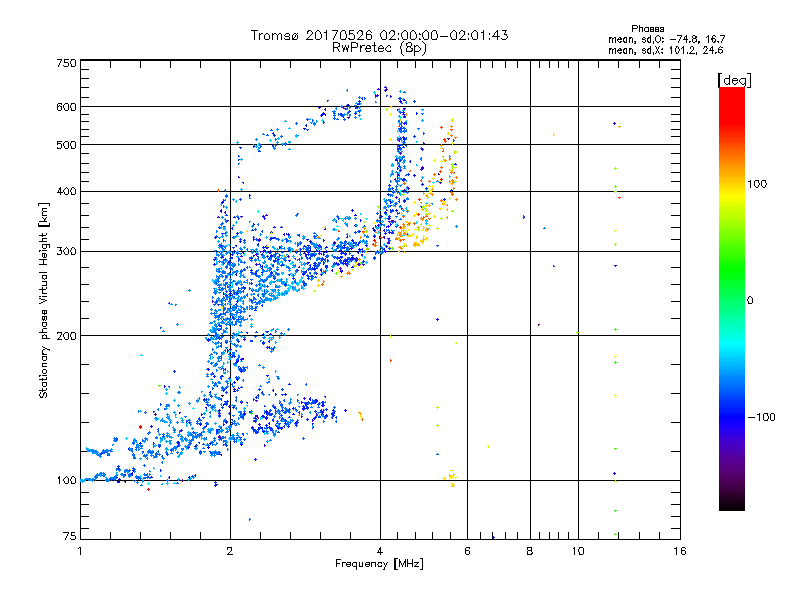Click the "Stationary phase Virtual Height [km]" axis label
800x600 pixels.
point(43,300)
